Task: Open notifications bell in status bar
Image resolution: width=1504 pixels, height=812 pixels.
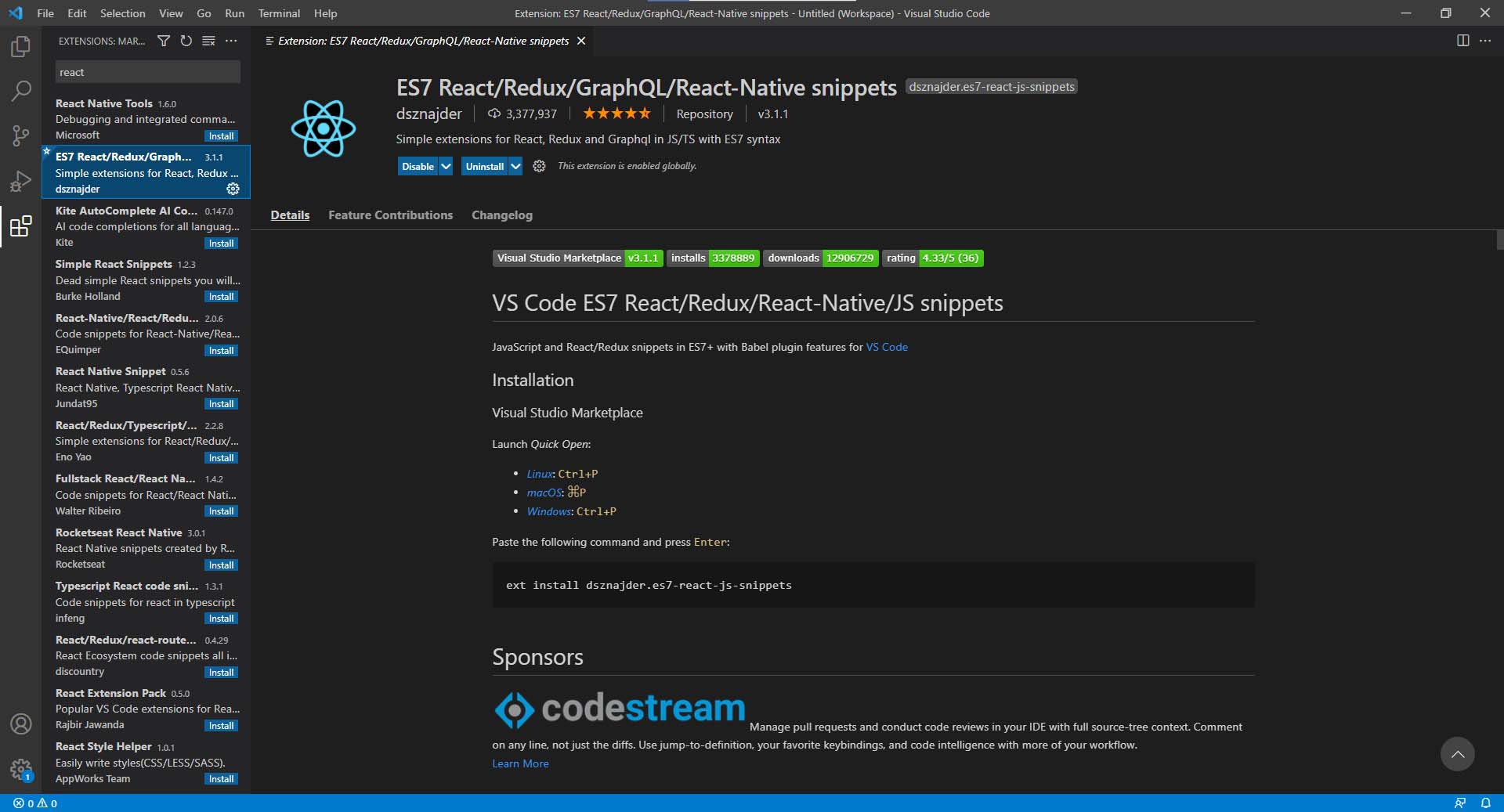Action: [x=1485, y=803]
